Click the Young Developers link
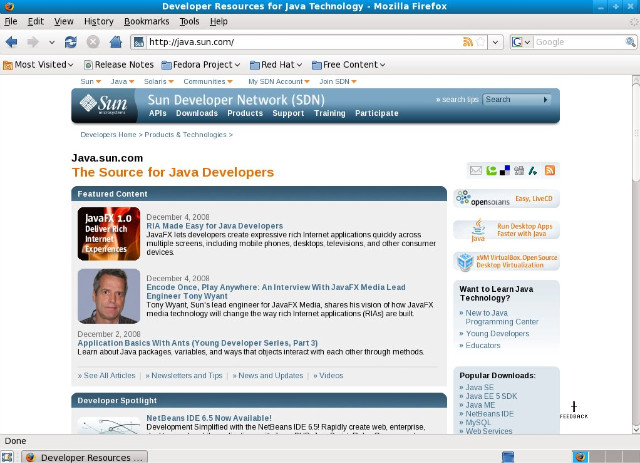The width and height of the screenshot is (640, 463). [498, 334]
